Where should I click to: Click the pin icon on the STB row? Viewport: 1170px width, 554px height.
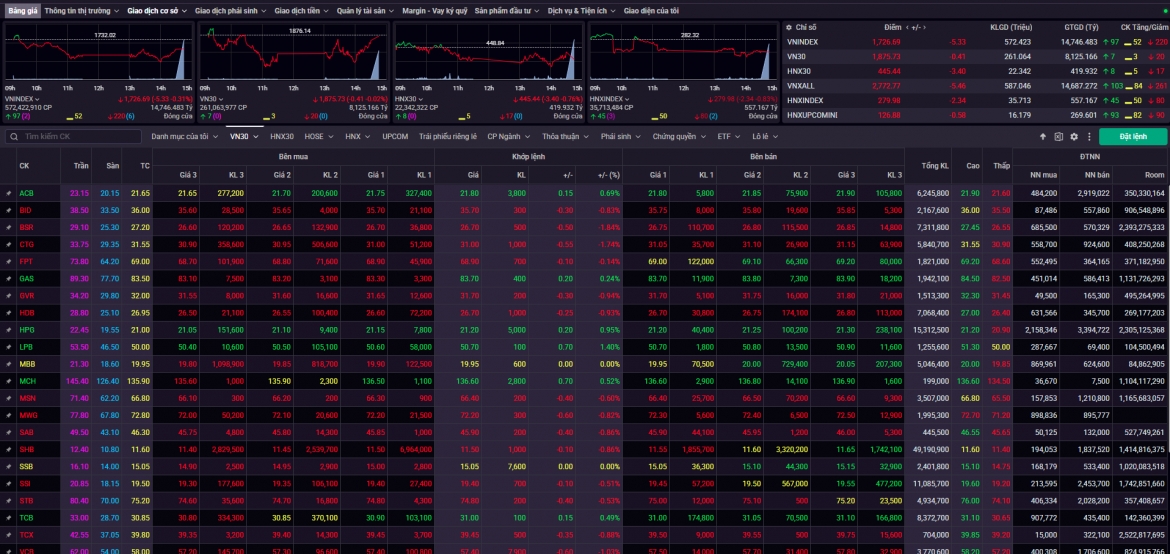(x=9, y=501)
